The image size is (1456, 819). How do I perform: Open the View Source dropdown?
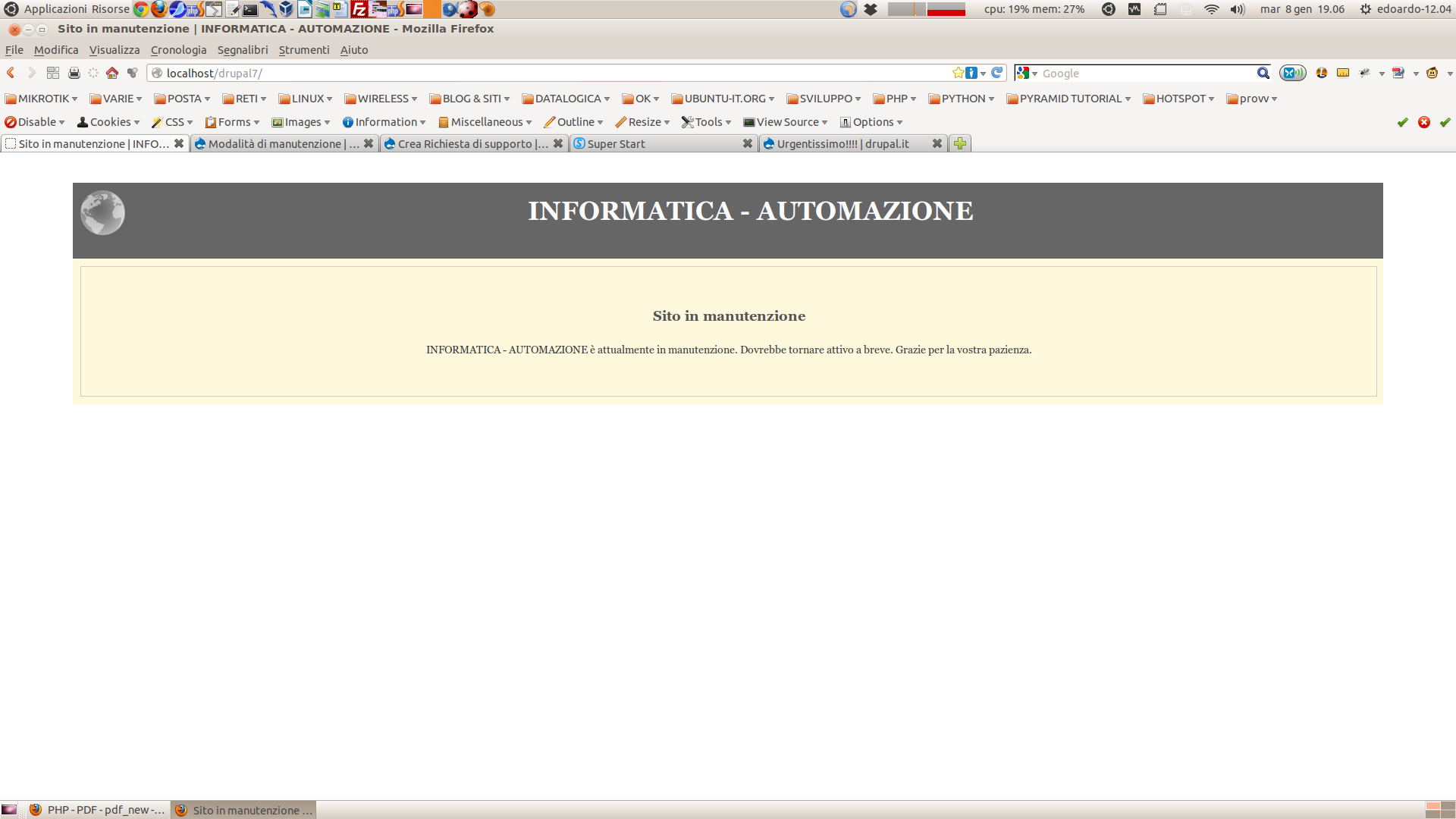click(786, 122)
